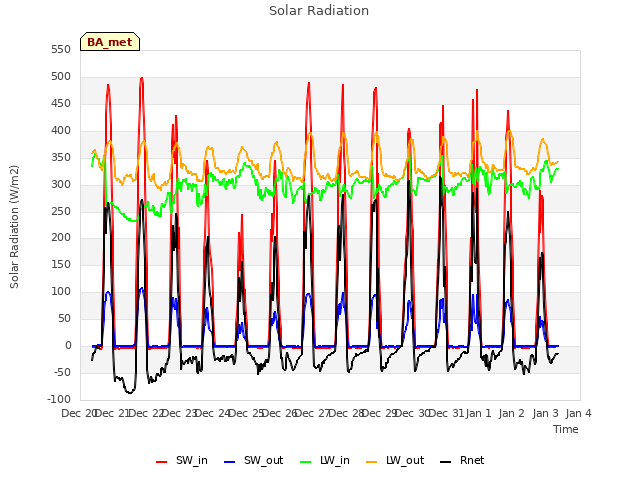Click the 200 y-axis label

pyautogui.click(x=61, y=238)
